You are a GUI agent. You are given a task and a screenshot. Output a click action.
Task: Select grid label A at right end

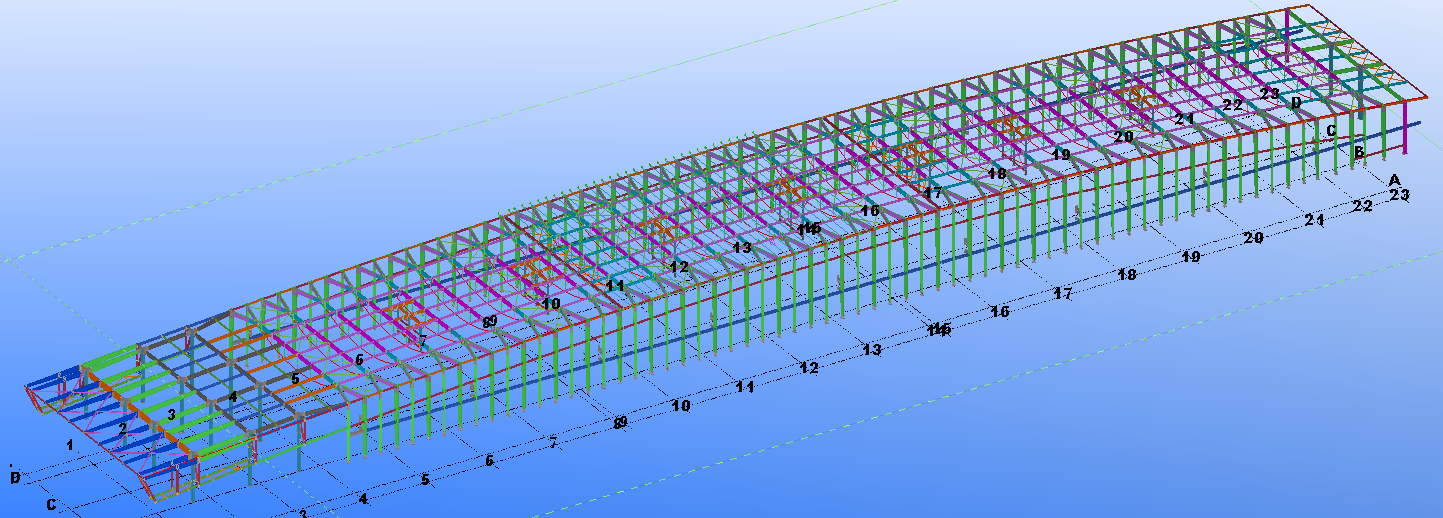[x=1394, y=180]
